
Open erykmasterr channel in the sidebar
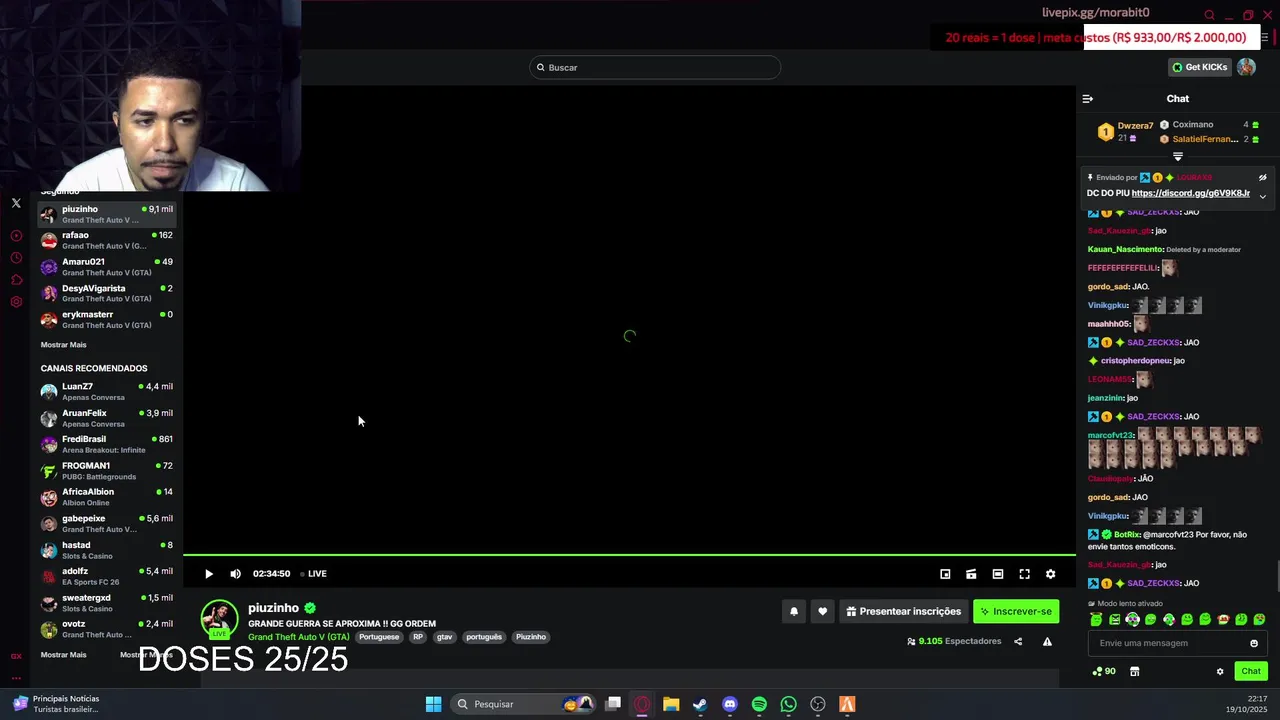[x=107, y=319]
